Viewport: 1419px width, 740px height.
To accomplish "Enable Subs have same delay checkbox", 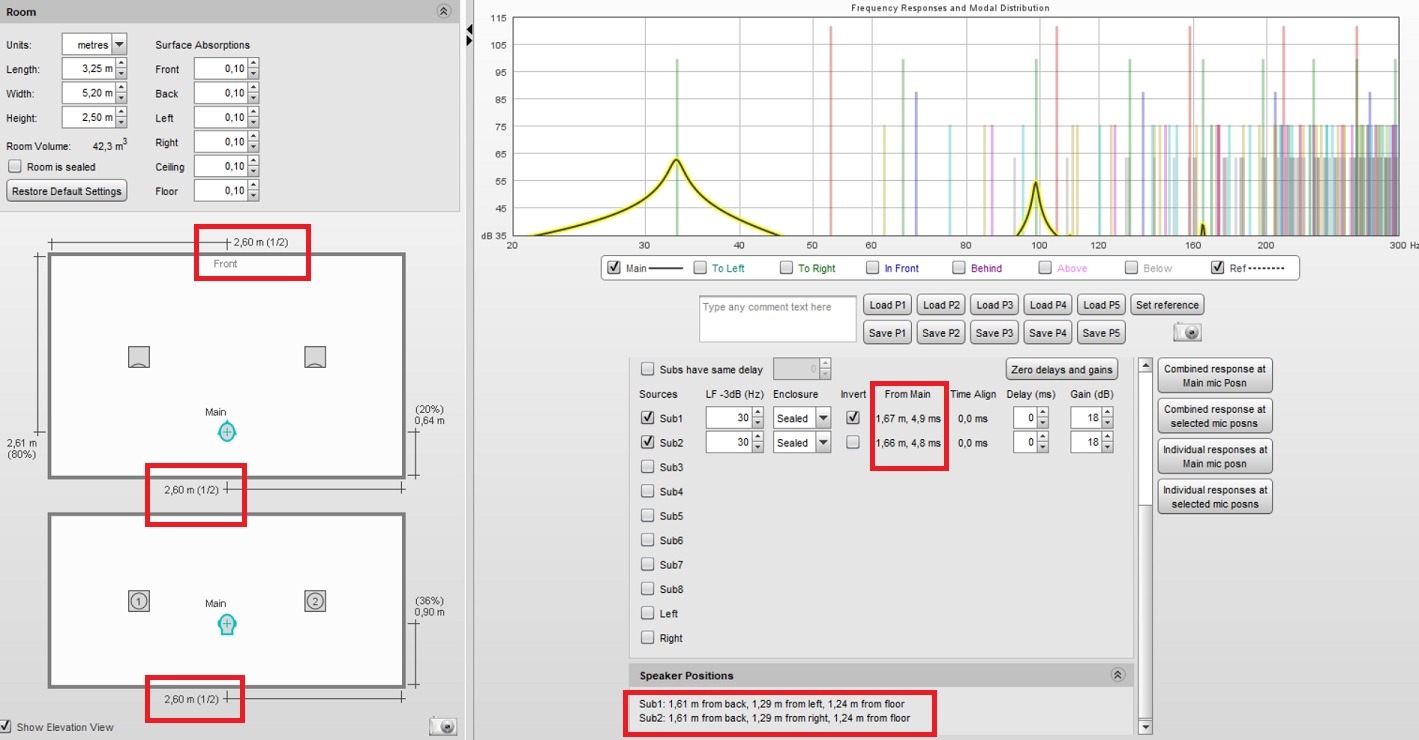I will coord(647,370).
